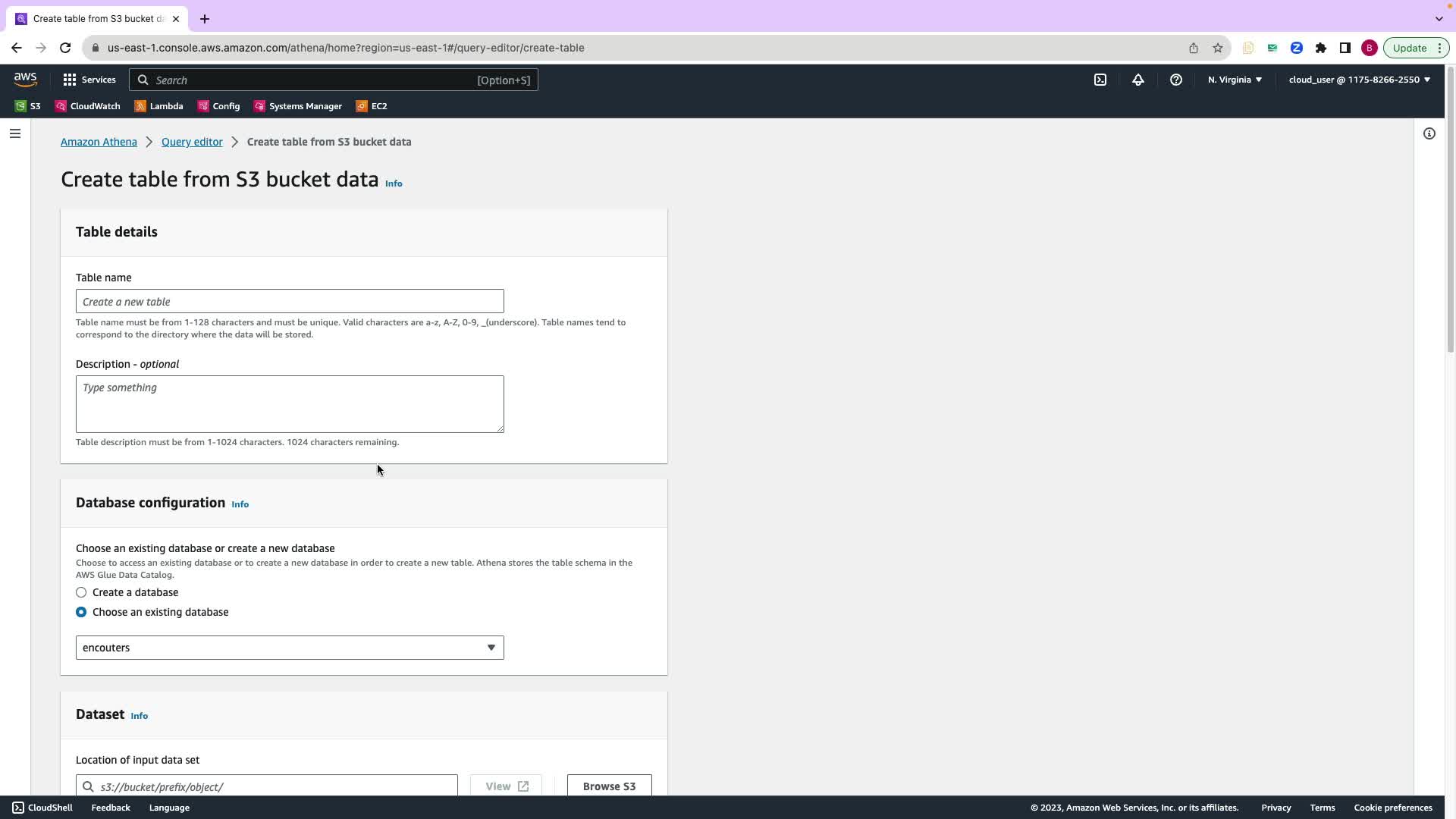
Task: Open the Info link next to Database configuration
Action: [240, 504]
